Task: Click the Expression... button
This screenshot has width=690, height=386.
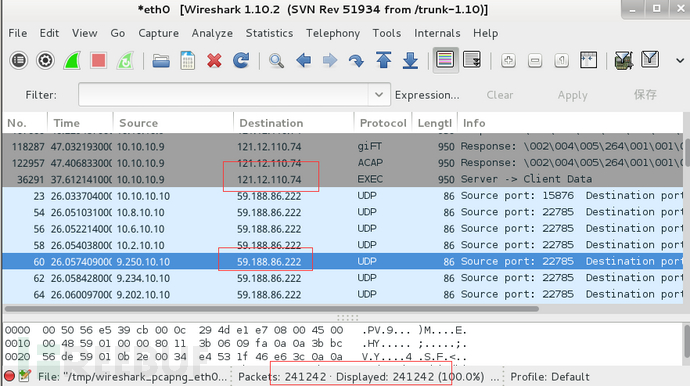Action: pyautogui.click(x=427, y=95)
